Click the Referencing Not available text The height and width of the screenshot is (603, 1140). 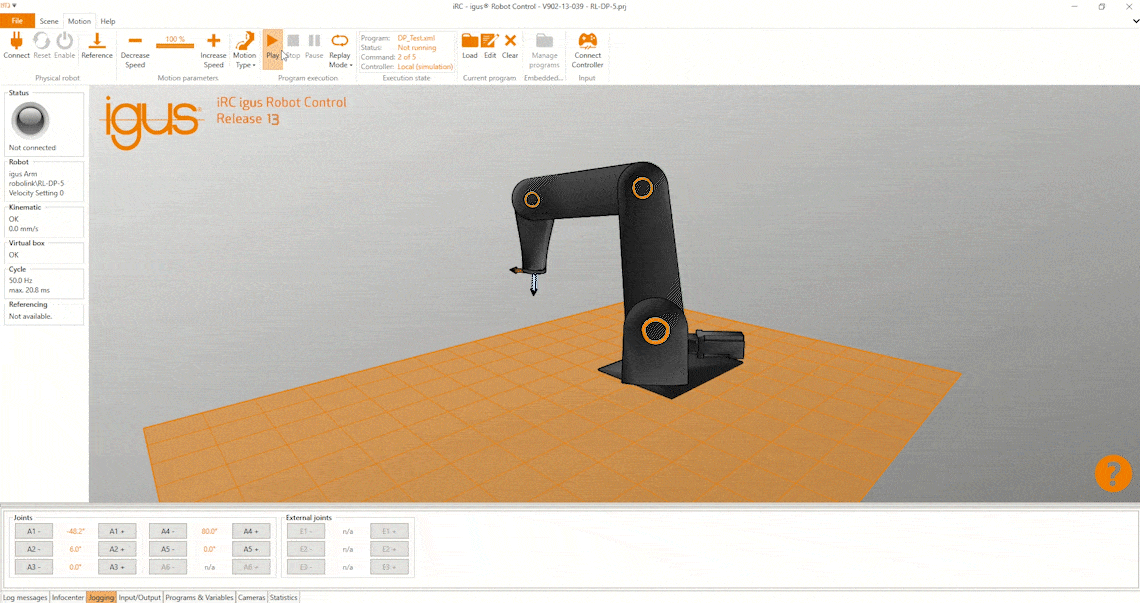pos(31,316)
